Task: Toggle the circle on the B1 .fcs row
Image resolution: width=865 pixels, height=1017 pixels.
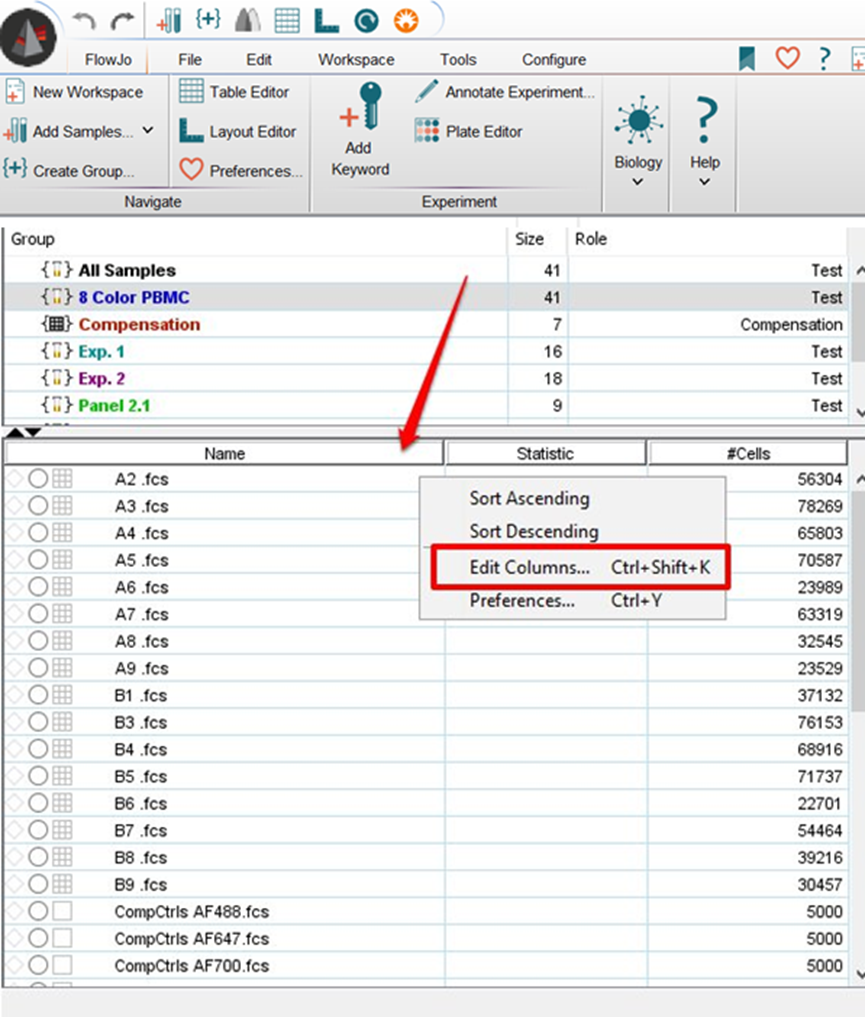Action: pos(38,695)
